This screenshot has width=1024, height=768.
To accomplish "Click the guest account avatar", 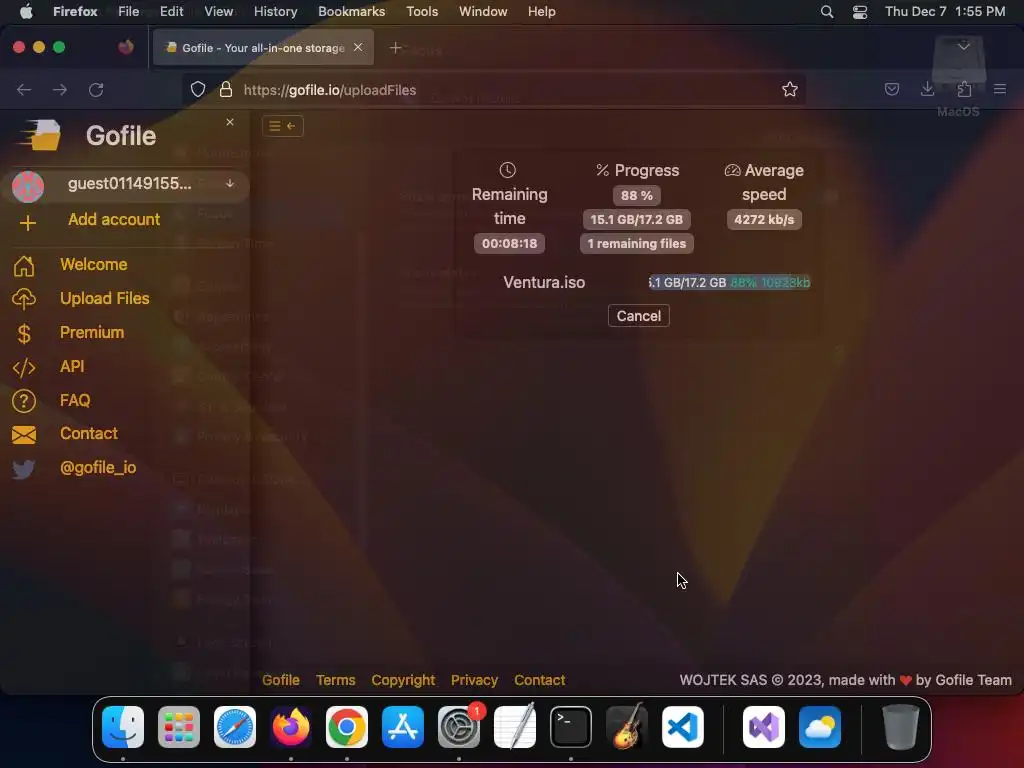I will pyautogui.click(x=28, y=187).
